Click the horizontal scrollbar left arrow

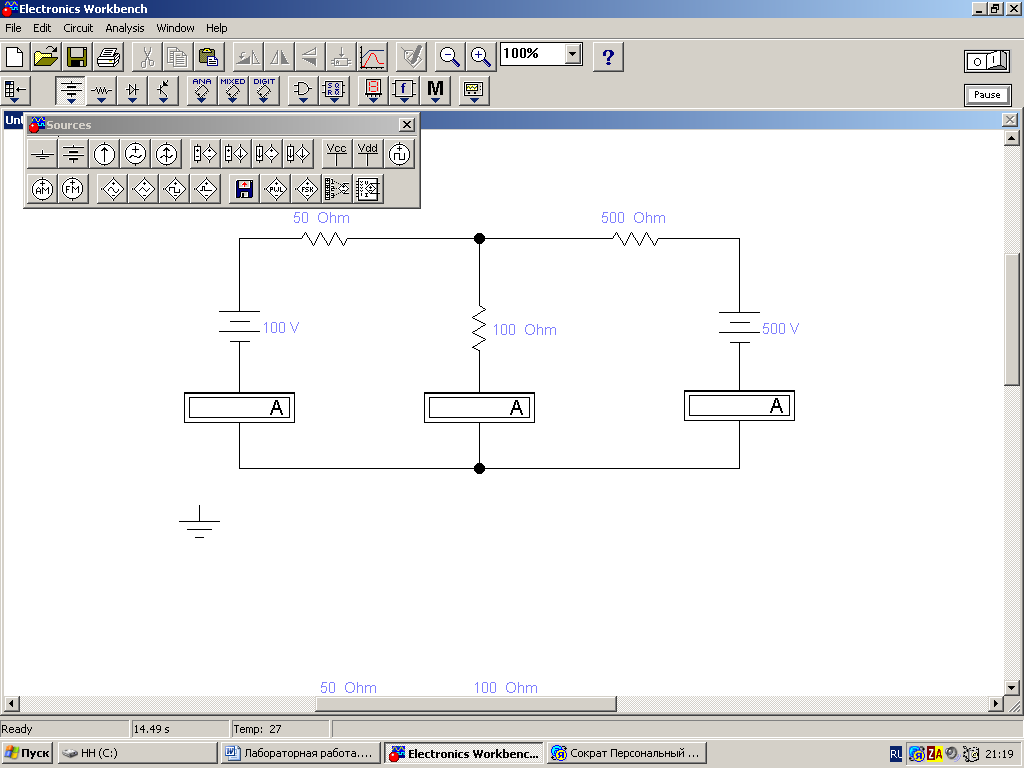coord(11,703)
